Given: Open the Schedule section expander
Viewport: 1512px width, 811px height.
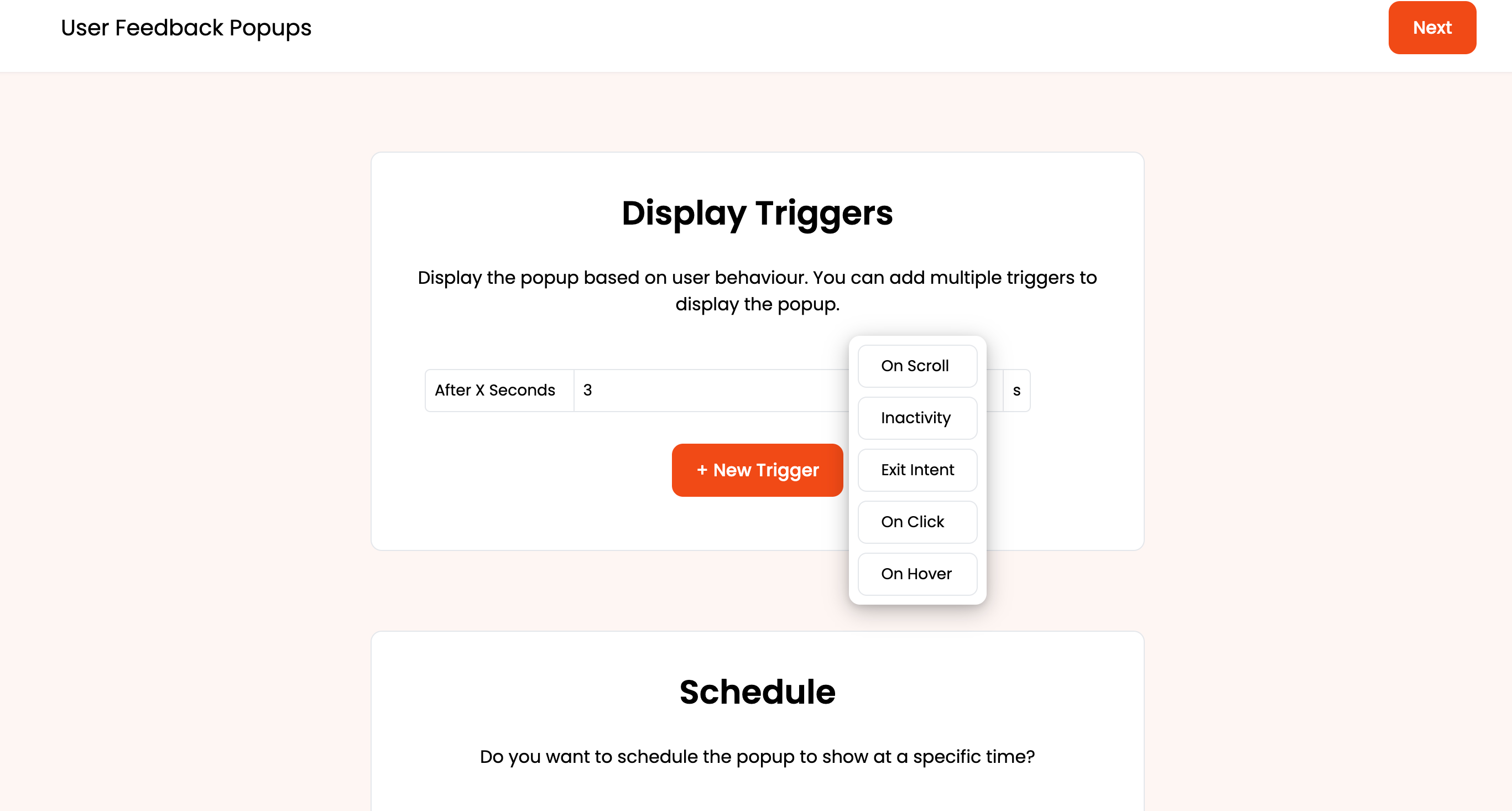Looking at the screenshot, I should (757, 691).
